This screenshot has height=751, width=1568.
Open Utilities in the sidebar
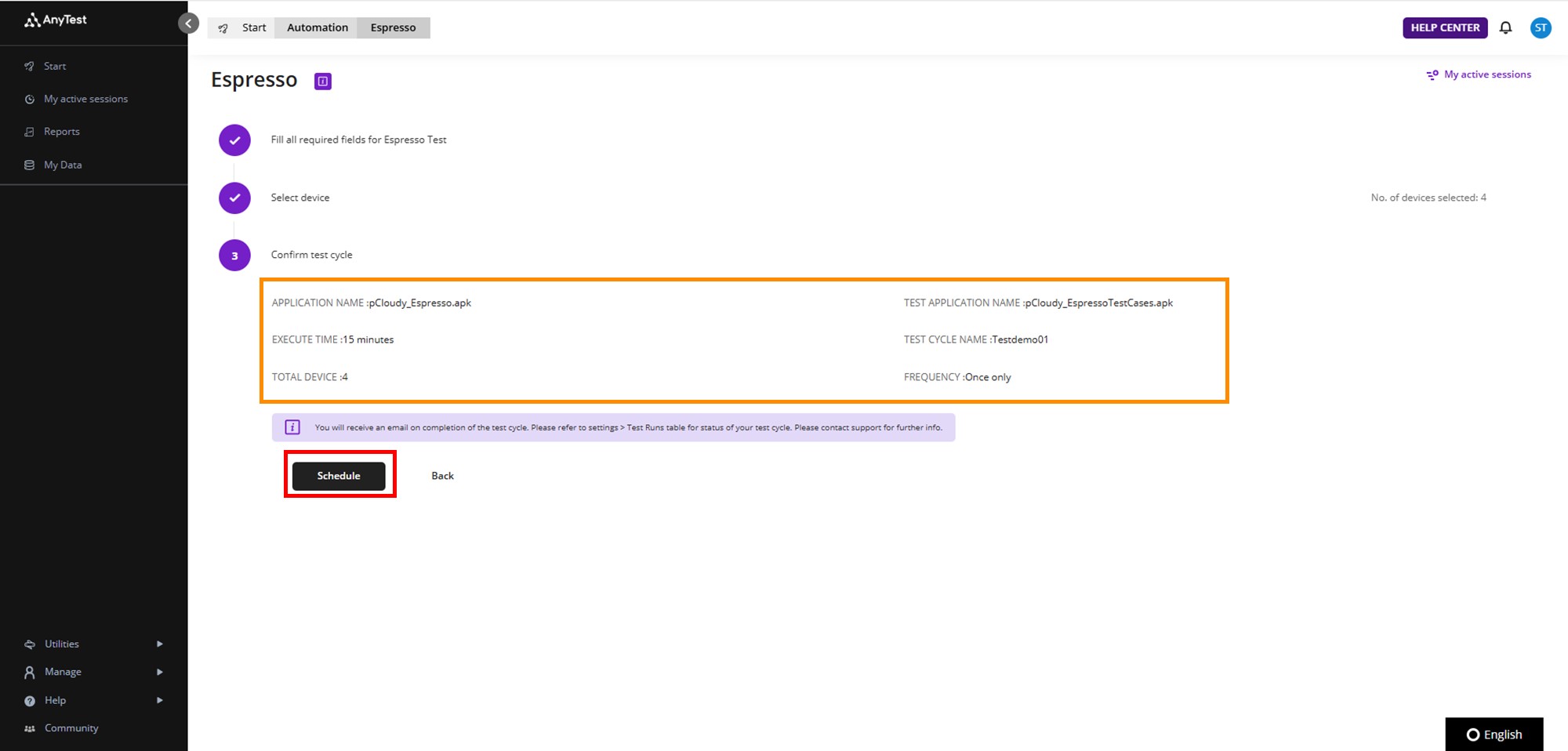62,644
